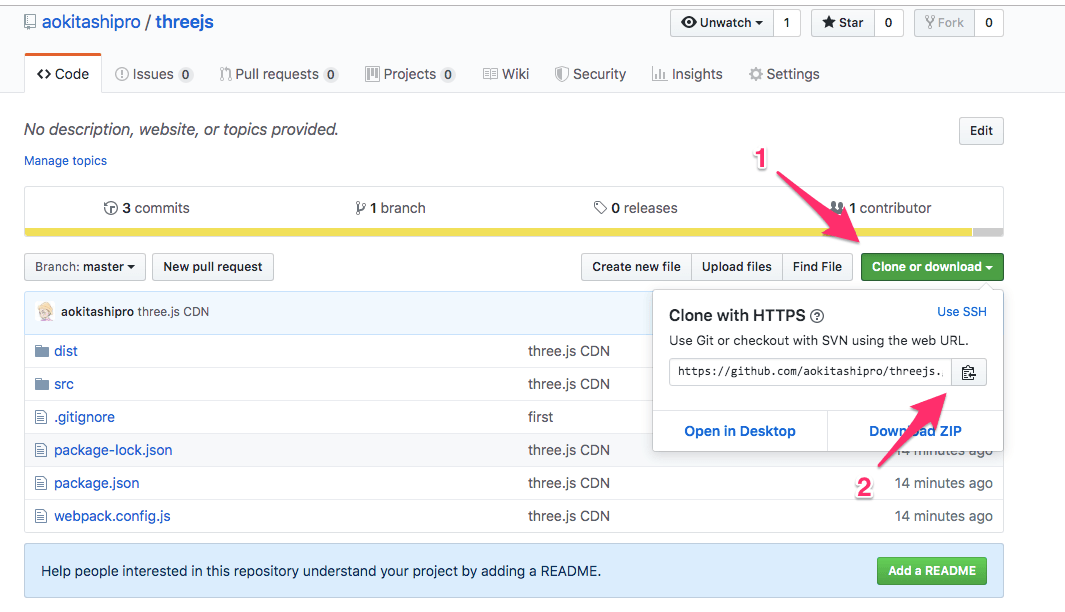Click the repository book icon
Image resolution: width=1065 pixels, height=612 pixels.
(x=30, y=22)
